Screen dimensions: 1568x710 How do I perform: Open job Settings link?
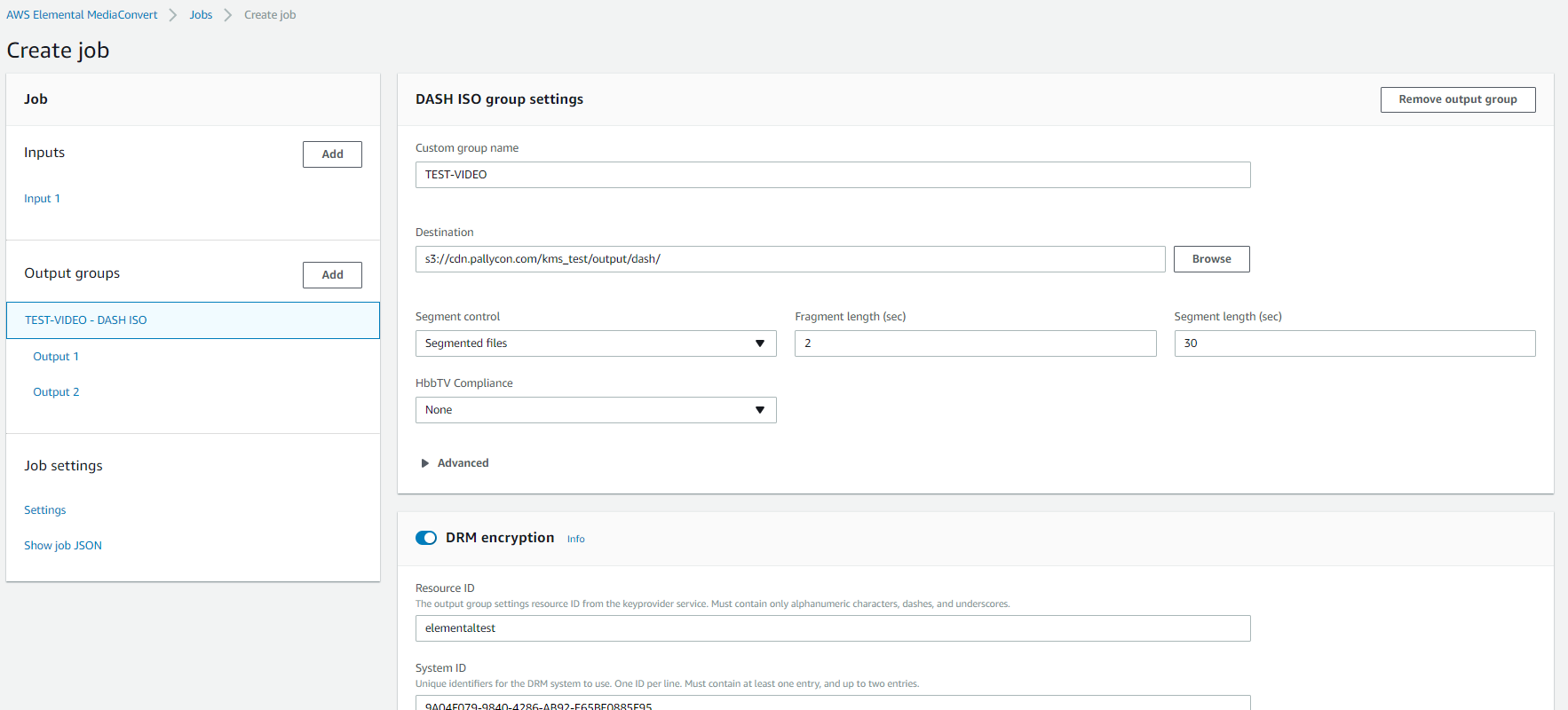[45, 510]
